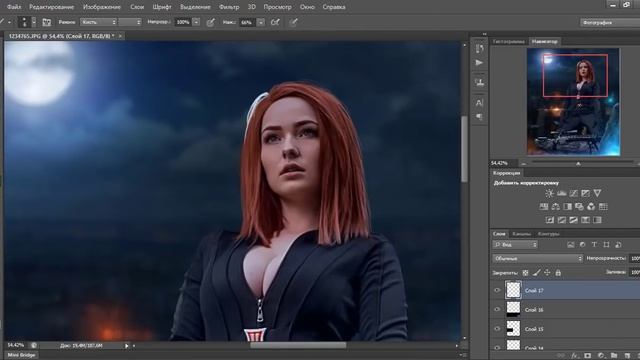The width and height of the screenshot is (640, 360).
Task: Open the History panel icon in the dock
Action: pyautogui.click(x=479, y=49)
